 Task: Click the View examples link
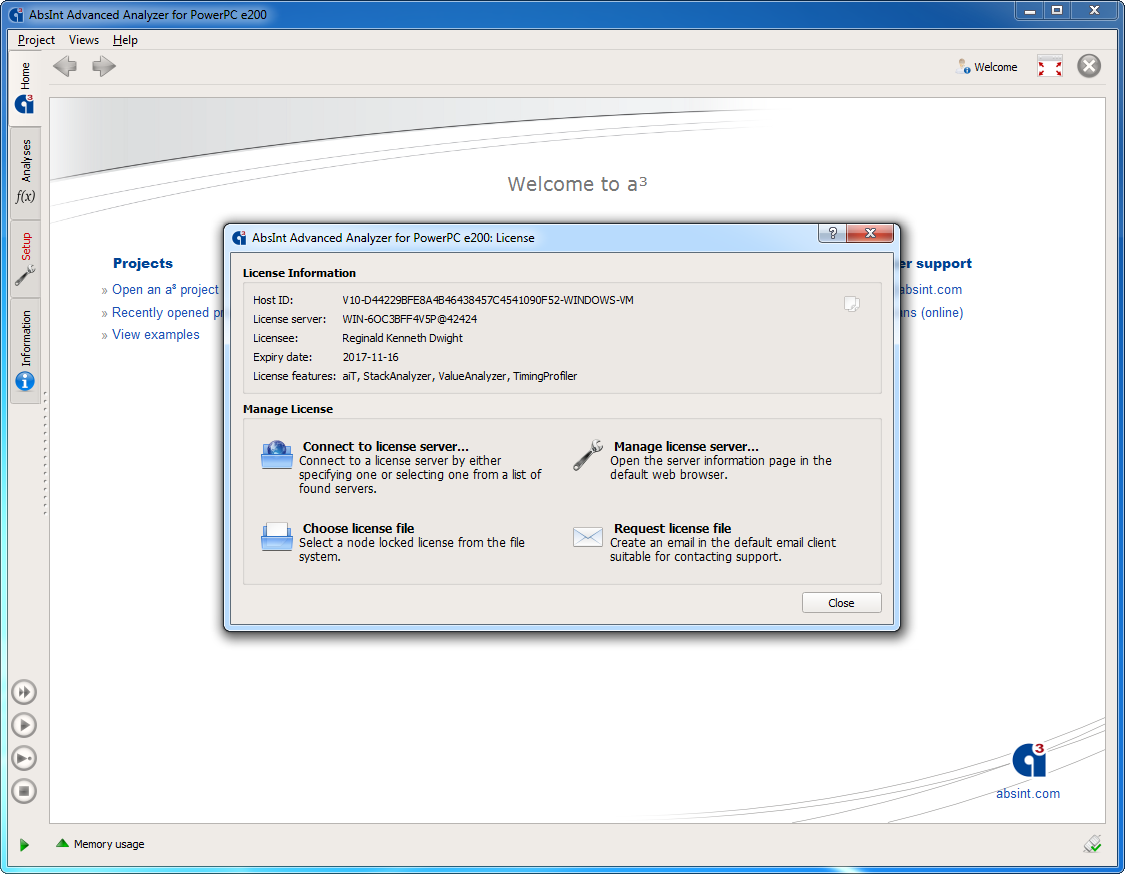[156, 335]
